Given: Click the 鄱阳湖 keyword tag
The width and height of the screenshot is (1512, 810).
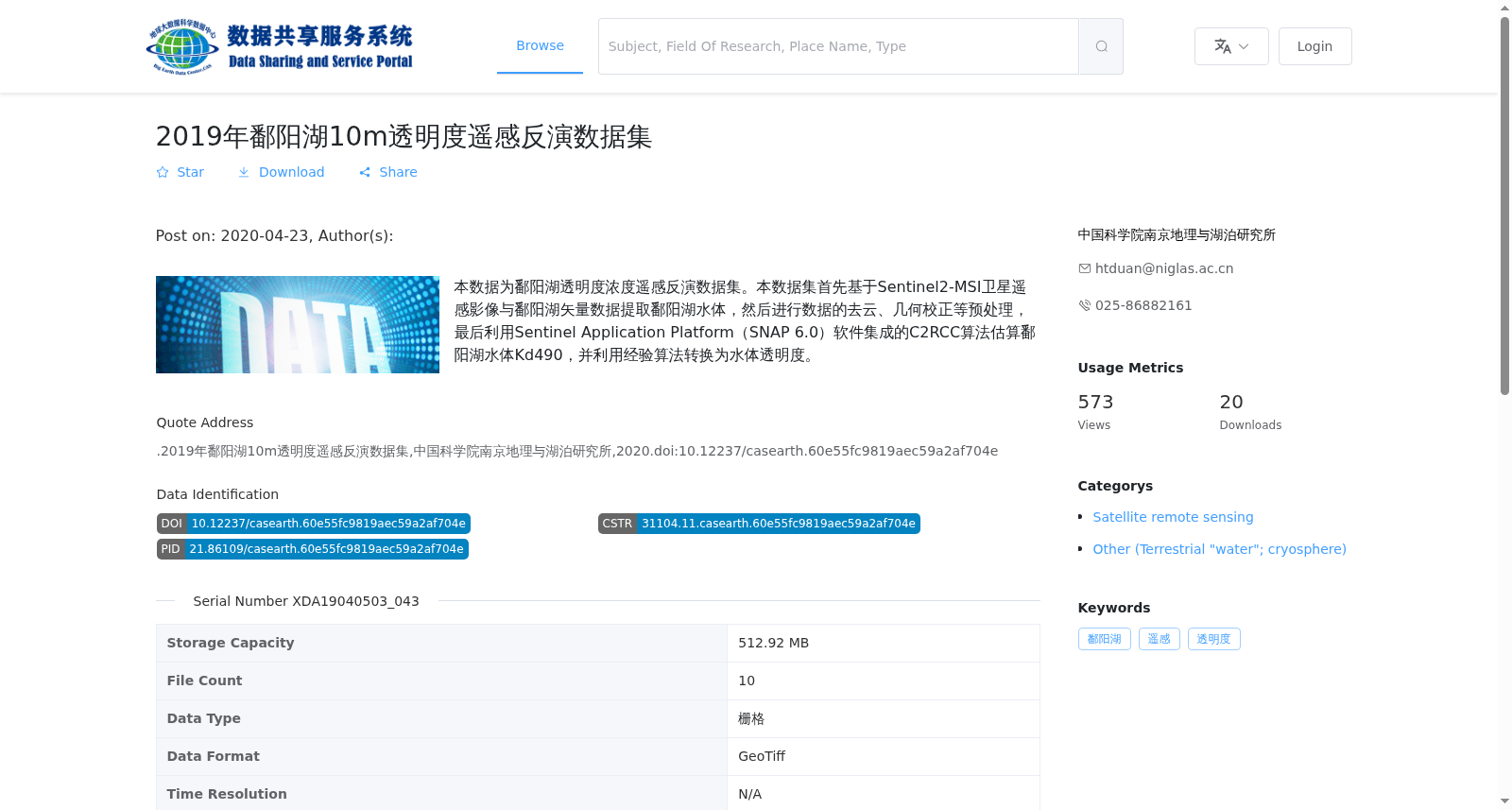Looking at the screenshot, I should coord(1105,639).
